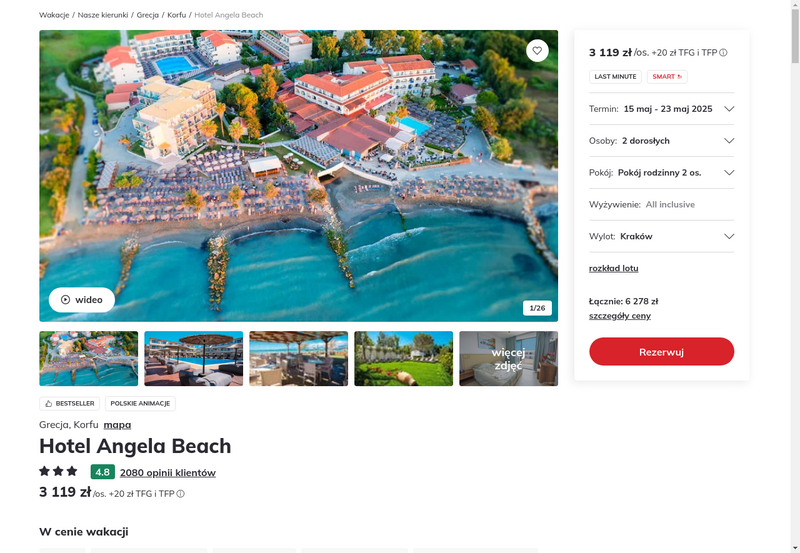Open the Pokój room type dropdown
Viewport: 800px width, 553px height.
click(661, 172)
